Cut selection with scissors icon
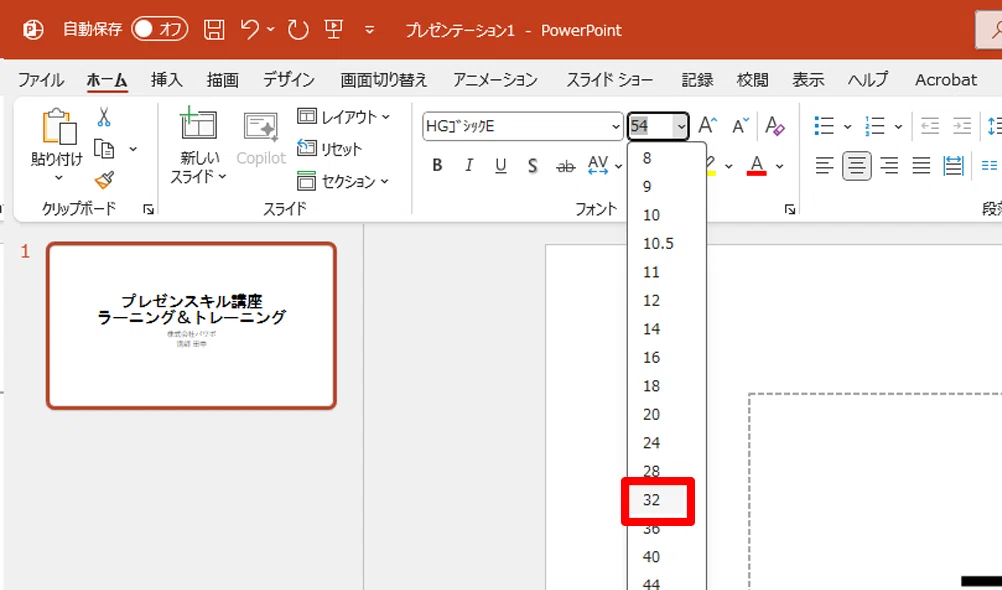This screenshot has width=1002, height=590. pos(104,117)
